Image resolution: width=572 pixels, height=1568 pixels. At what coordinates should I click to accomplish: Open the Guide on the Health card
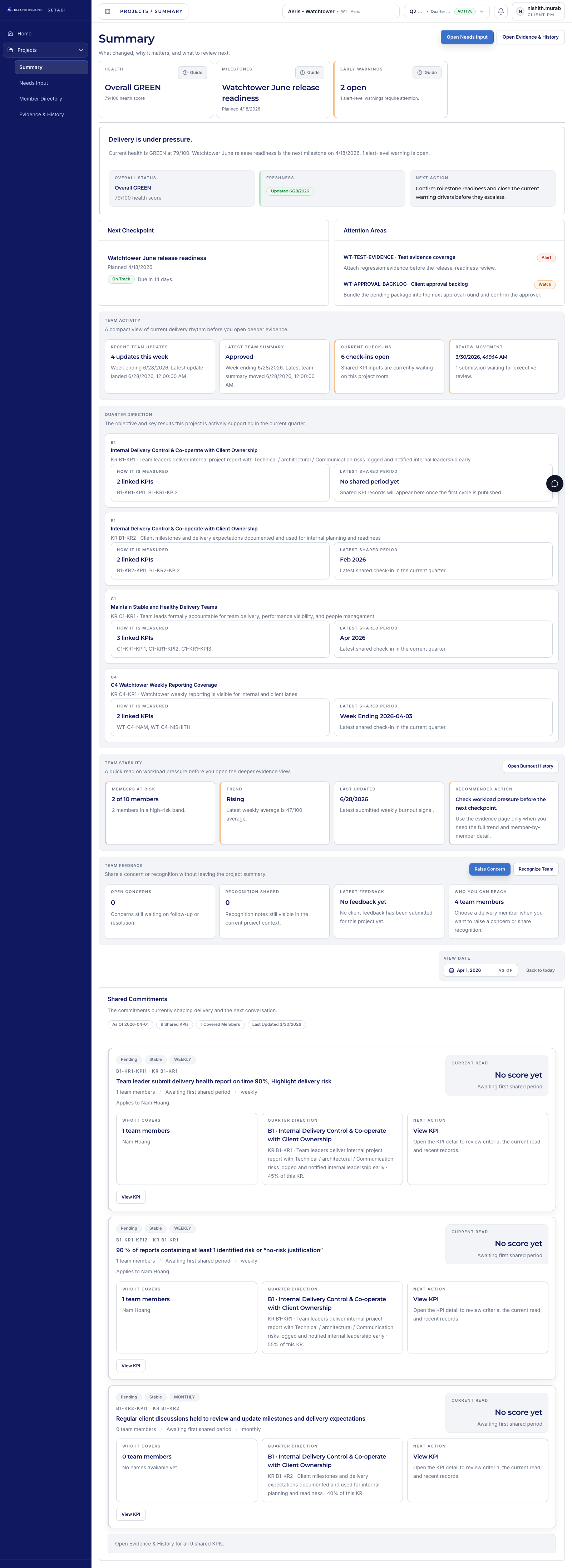[x=193, y=73]
